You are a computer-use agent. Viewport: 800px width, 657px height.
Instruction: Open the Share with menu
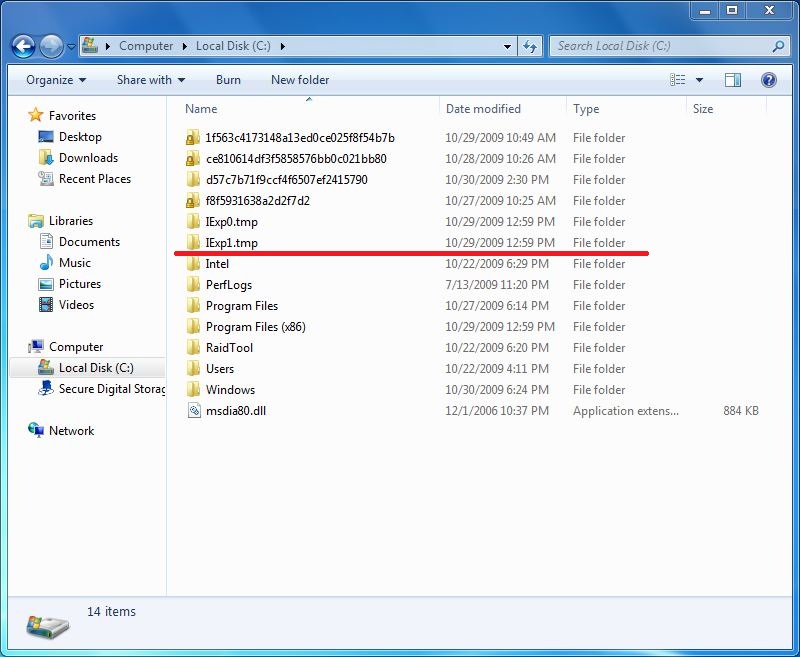point(151,80)
